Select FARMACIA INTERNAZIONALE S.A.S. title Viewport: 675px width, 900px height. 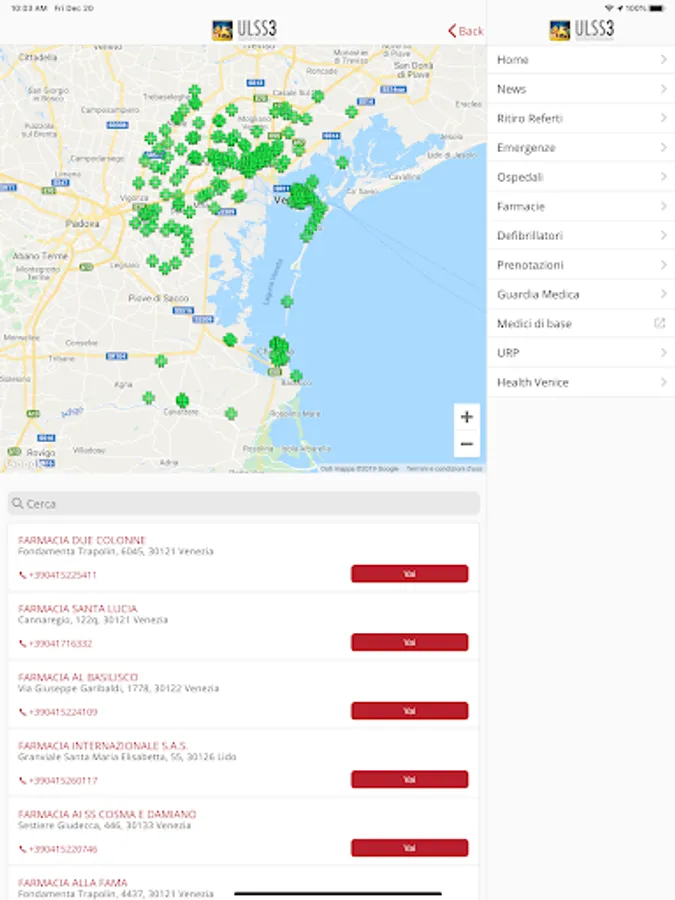coord(103,746)
